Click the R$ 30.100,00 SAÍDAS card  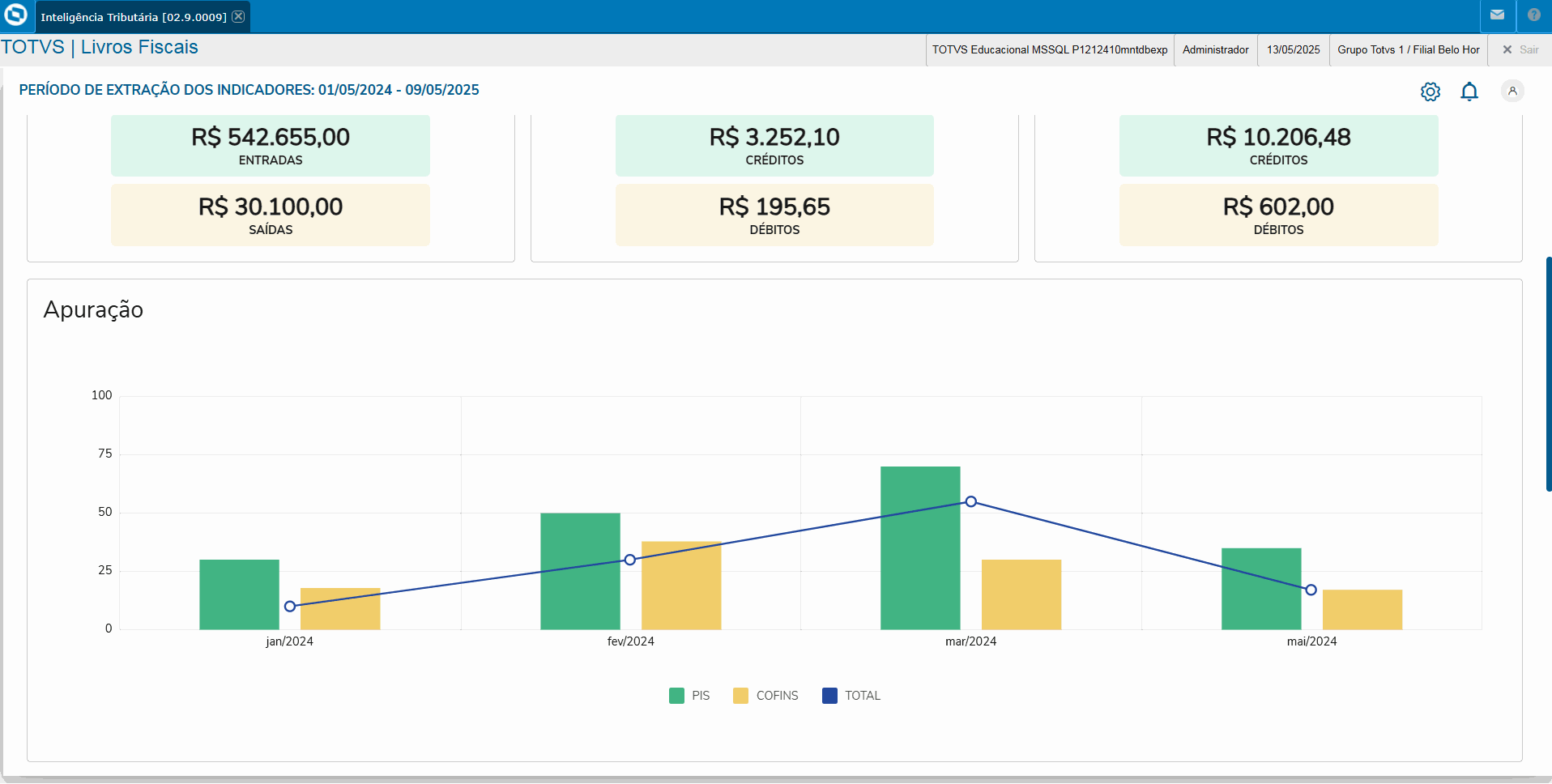point(271,215)
